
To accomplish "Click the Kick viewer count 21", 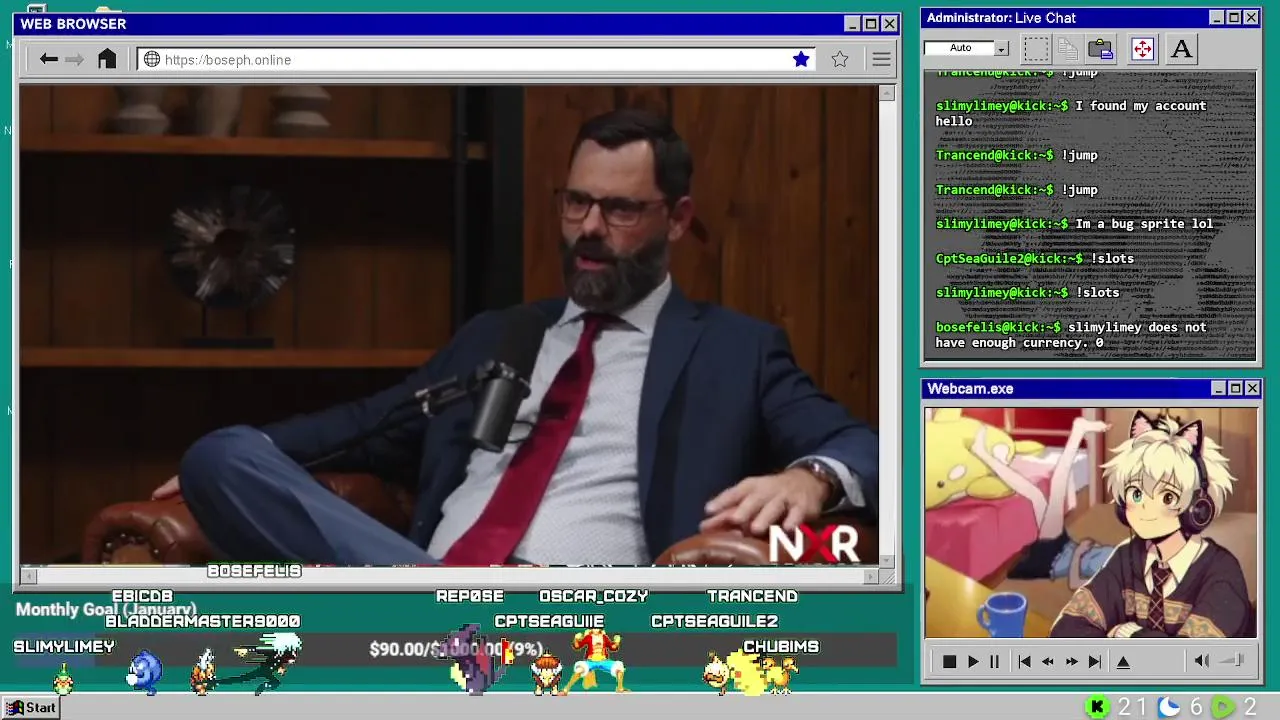I will click(1132, 708).
